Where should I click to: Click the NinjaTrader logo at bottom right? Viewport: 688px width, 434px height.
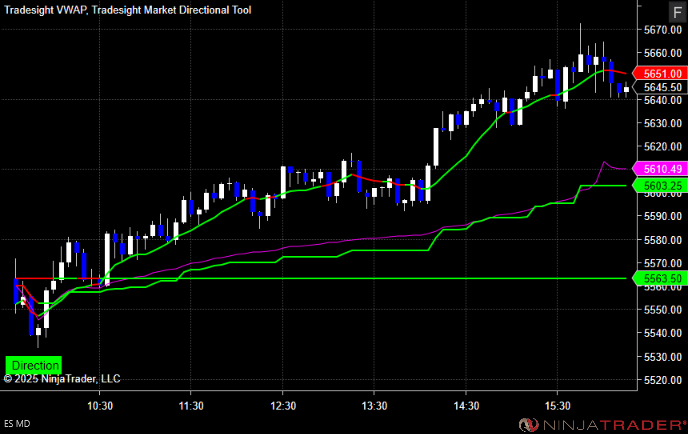click(602, 424)
